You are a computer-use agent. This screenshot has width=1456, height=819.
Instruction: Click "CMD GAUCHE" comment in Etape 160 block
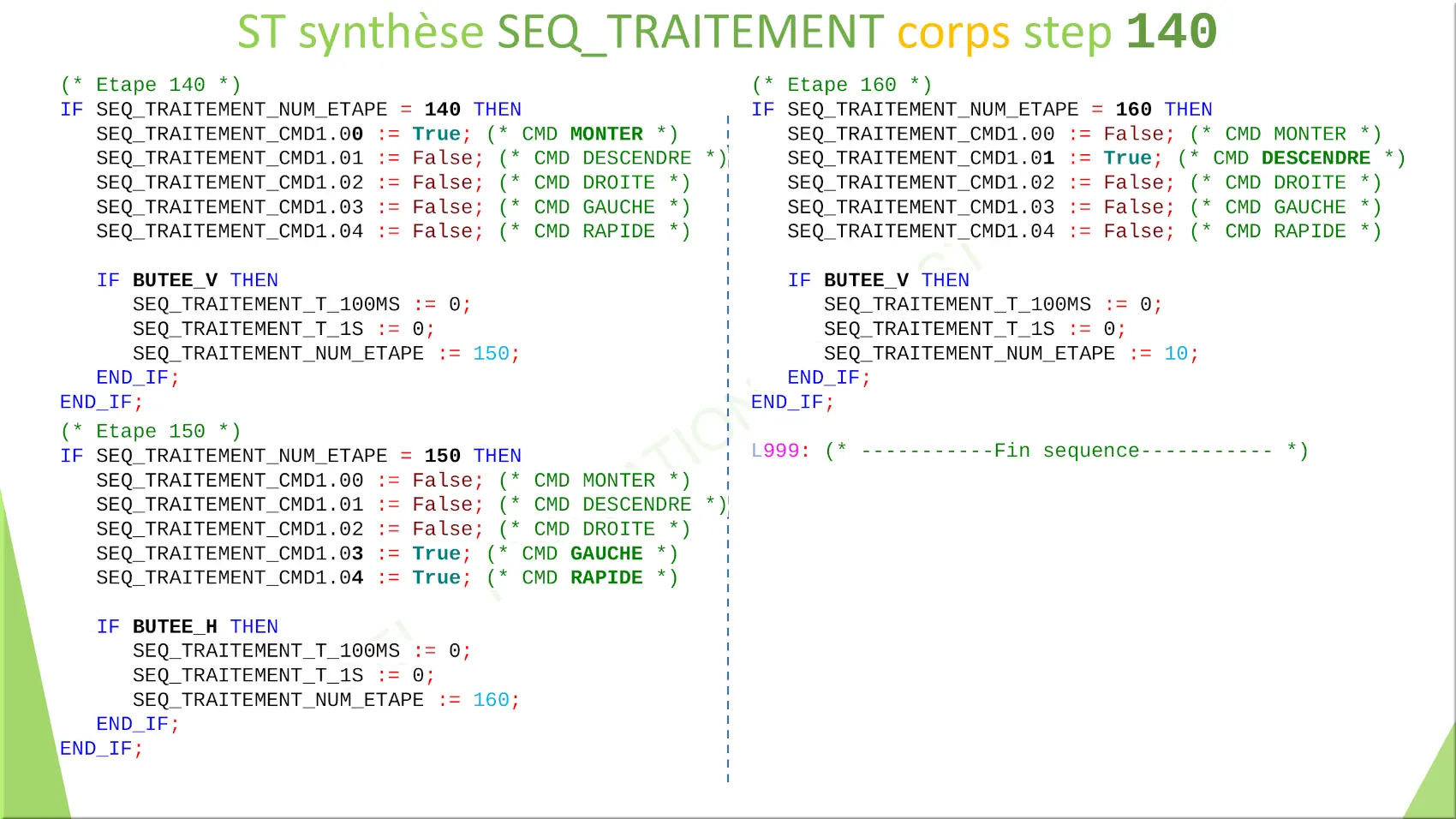(1286, 206)
